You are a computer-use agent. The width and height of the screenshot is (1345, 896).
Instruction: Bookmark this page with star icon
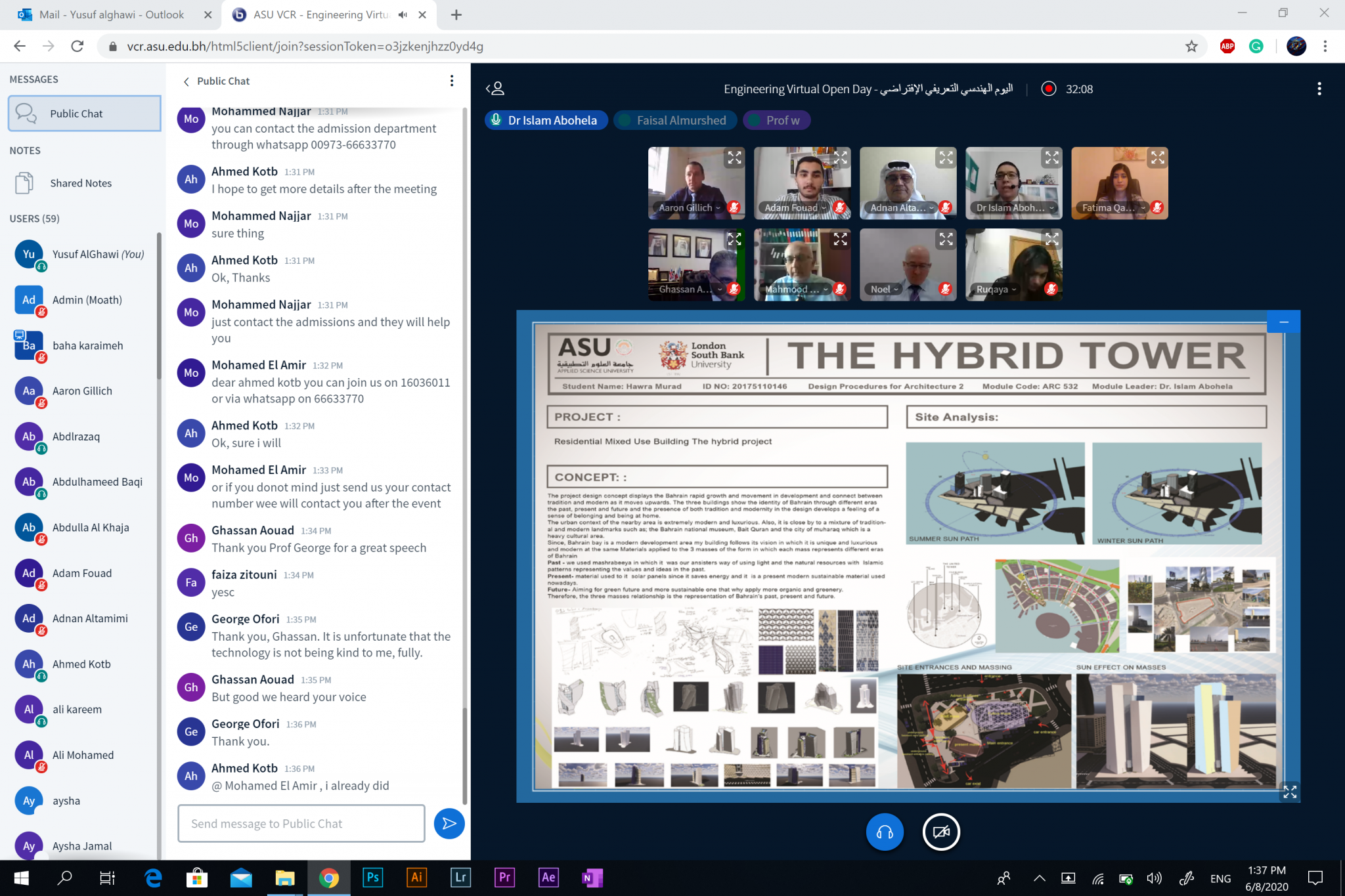[x=1191, y=46]
